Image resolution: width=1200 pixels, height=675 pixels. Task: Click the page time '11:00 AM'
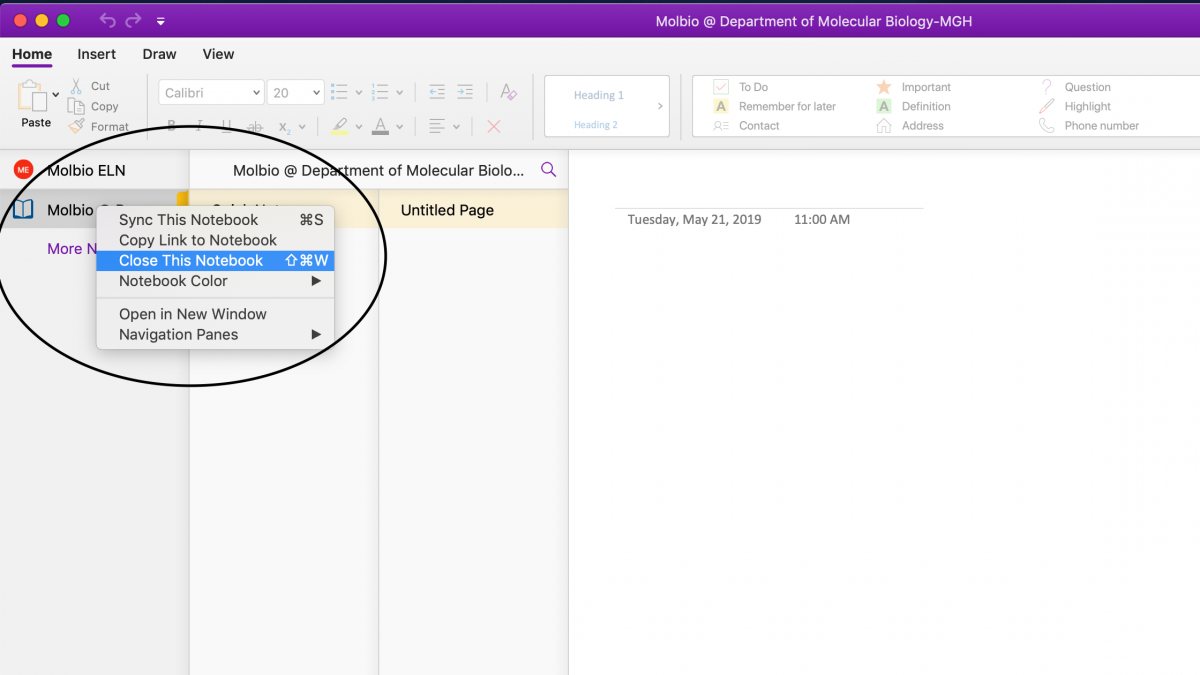coord(822,219)
